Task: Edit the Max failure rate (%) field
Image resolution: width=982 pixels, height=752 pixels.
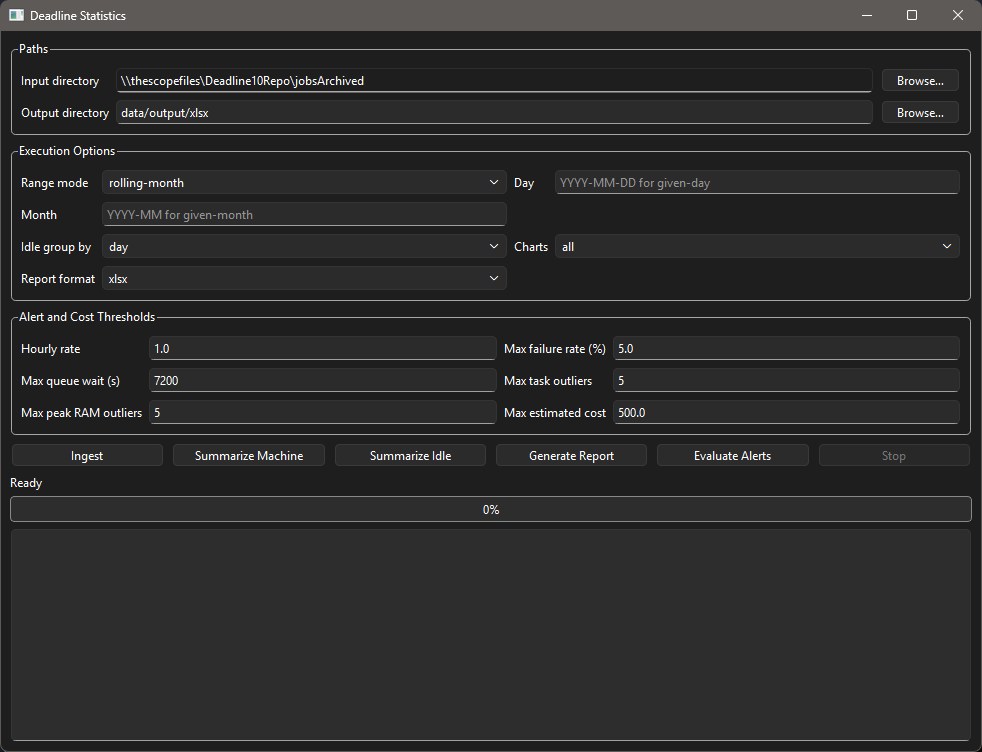Action: coord(786,348)
